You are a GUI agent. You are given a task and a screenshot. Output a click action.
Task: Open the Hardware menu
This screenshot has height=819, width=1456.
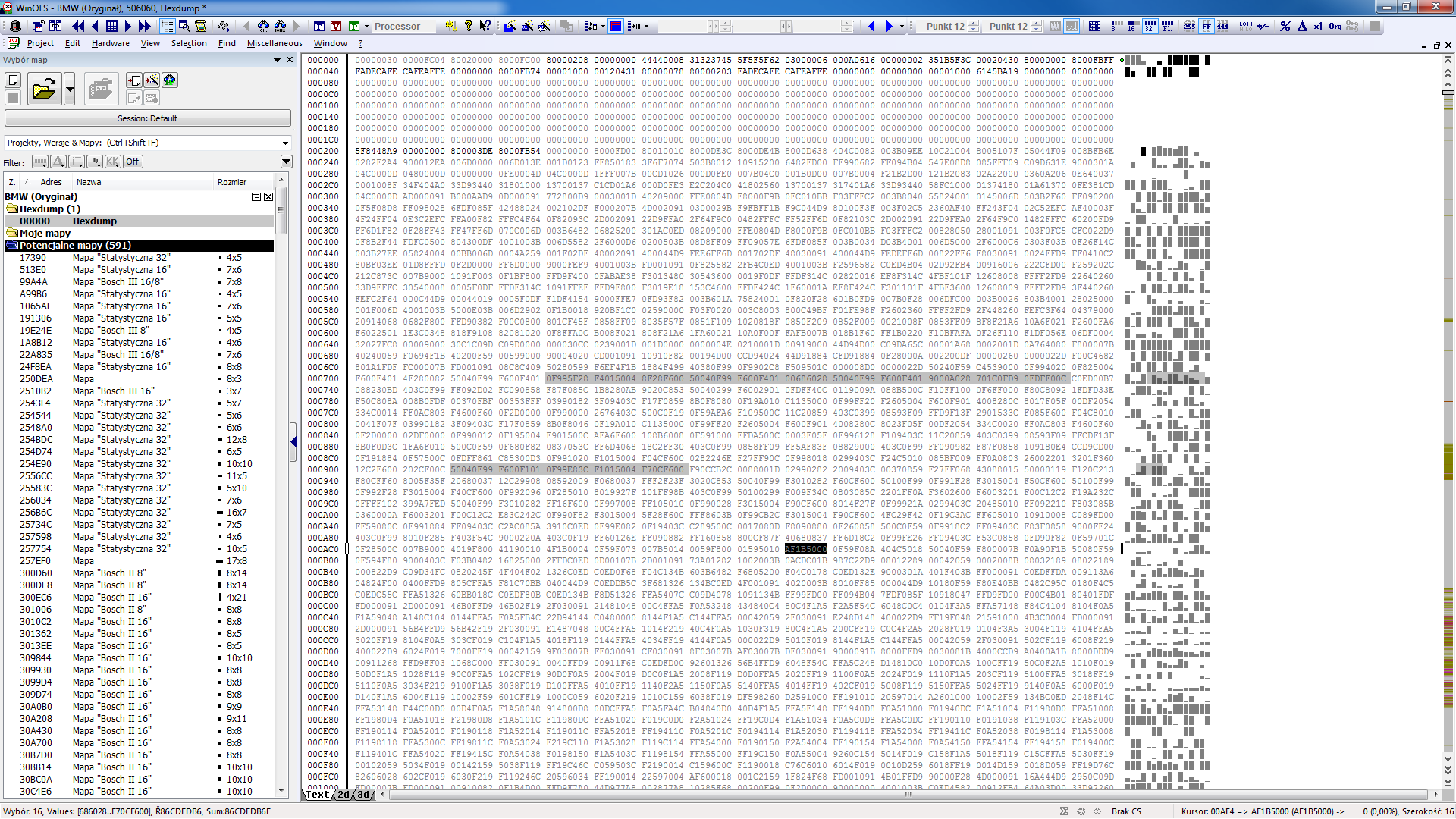coord(110,43)
